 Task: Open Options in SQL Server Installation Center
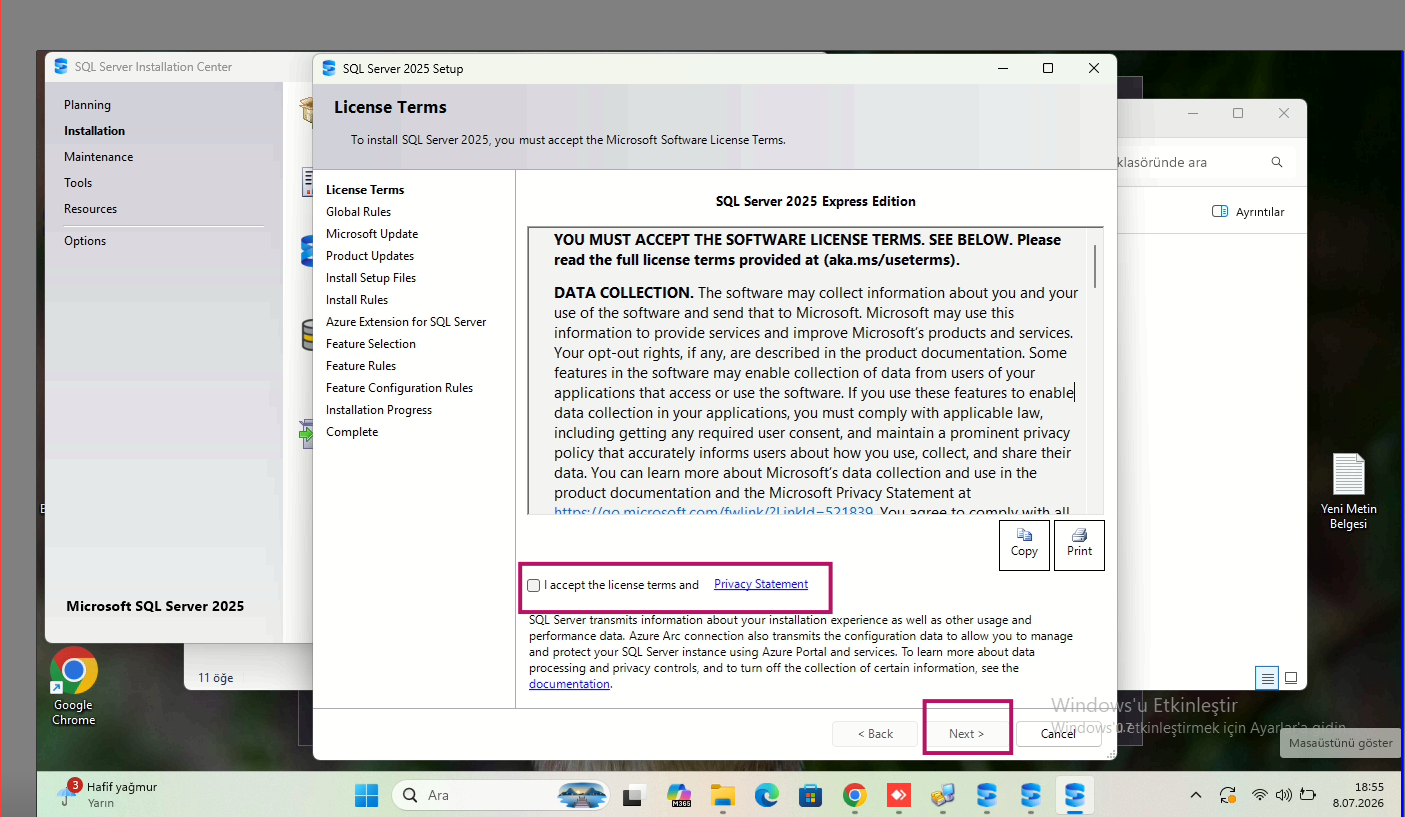[x=85, y=241]
